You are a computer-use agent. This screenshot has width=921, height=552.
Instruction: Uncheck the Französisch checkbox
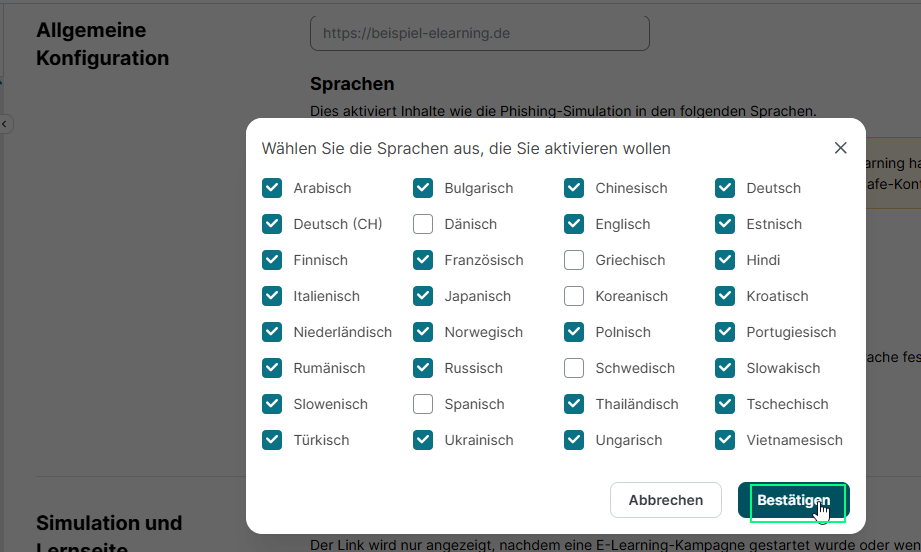pos(423,260)
